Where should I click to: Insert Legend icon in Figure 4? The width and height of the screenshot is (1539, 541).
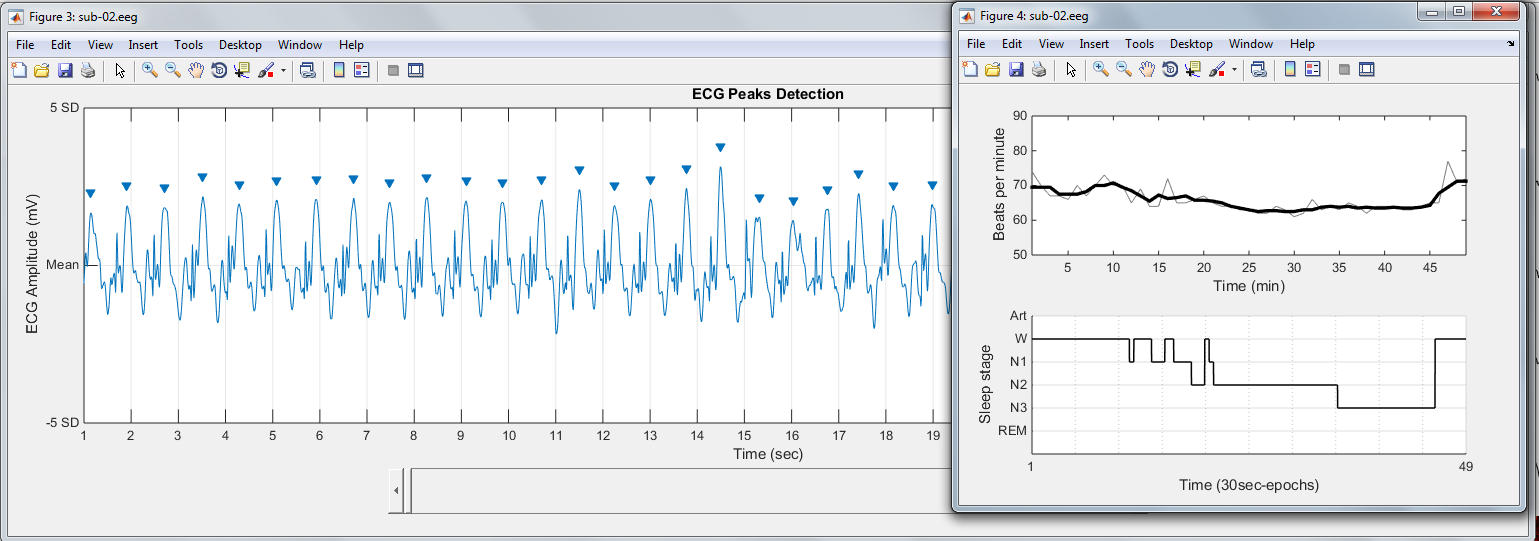(1313, 69)
